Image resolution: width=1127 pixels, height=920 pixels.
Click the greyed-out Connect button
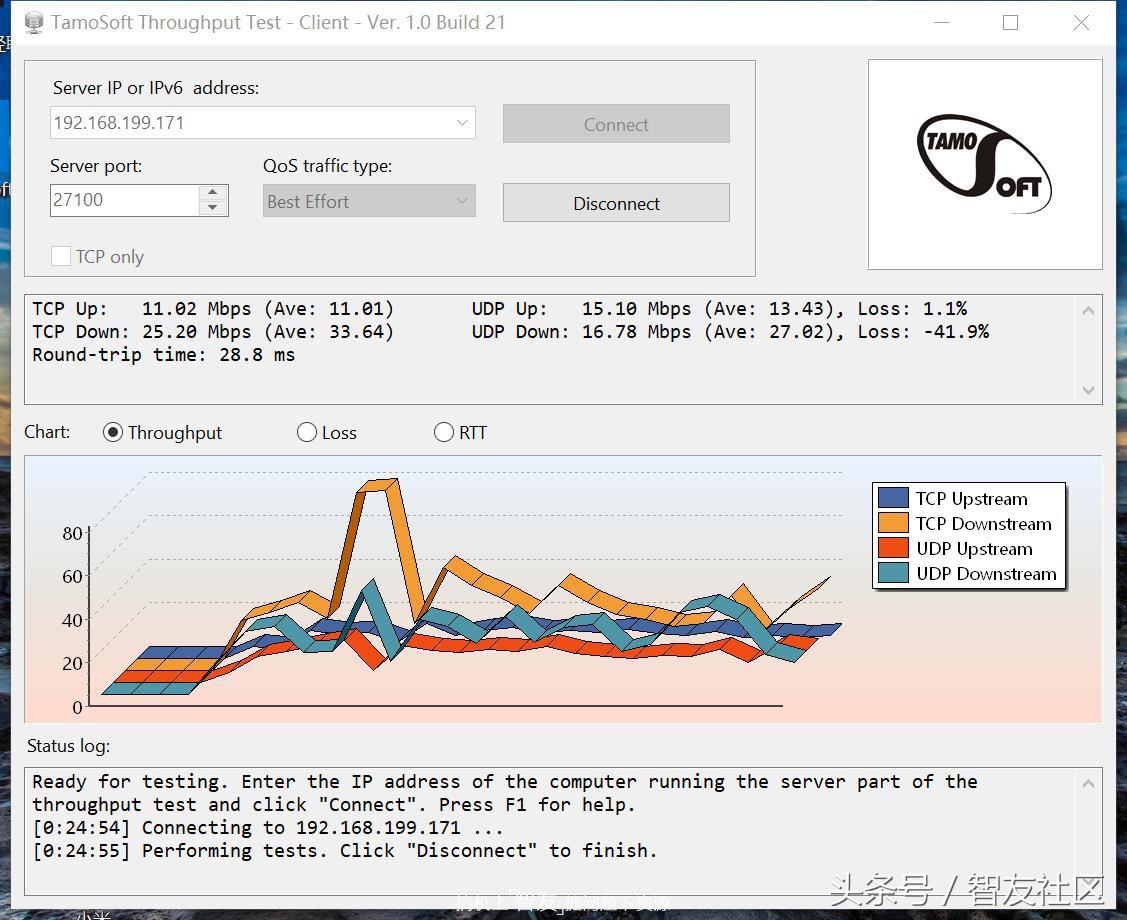point(616,124)
